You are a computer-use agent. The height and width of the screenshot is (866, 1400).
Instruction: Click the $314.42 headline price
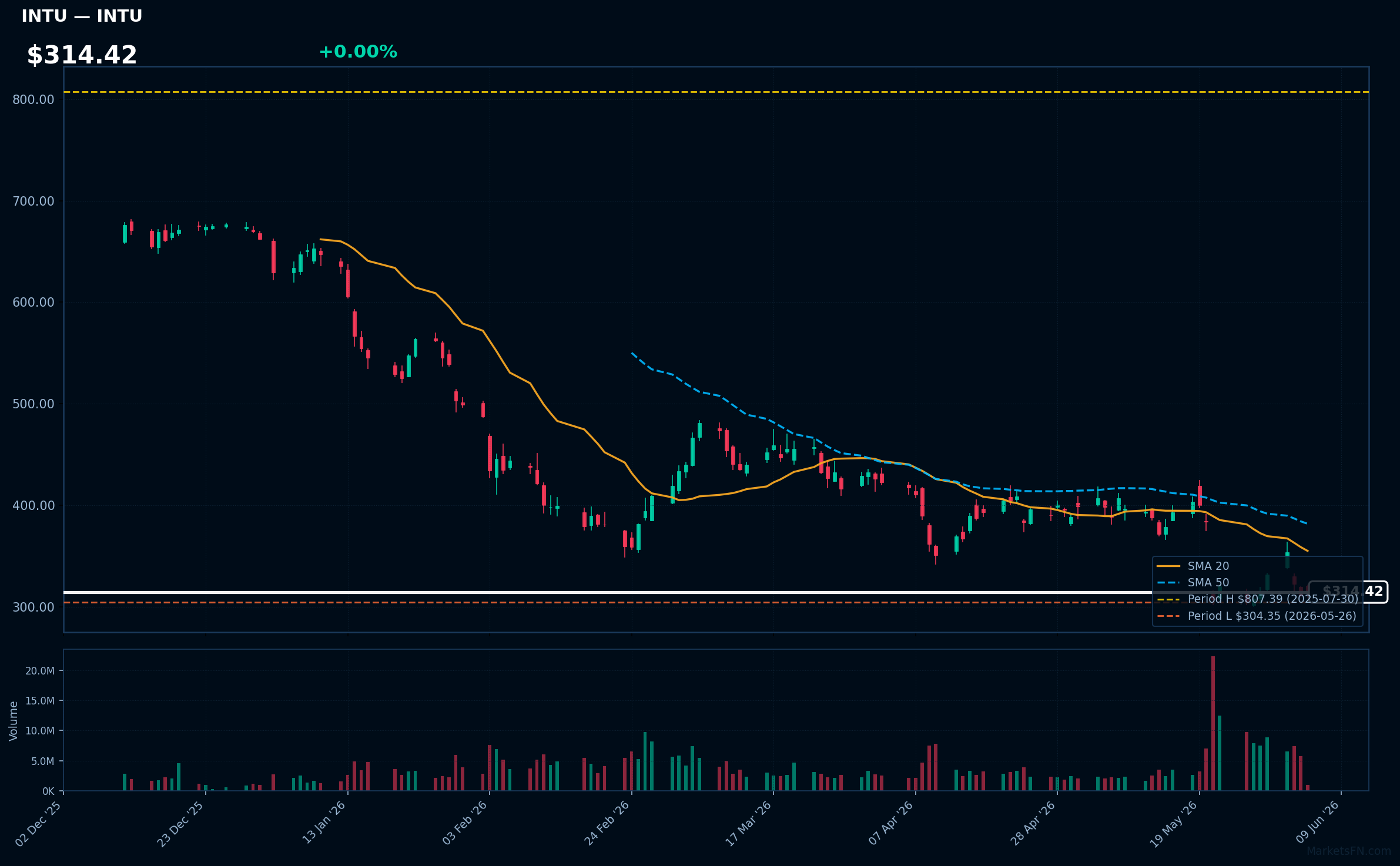pos(82,55)
